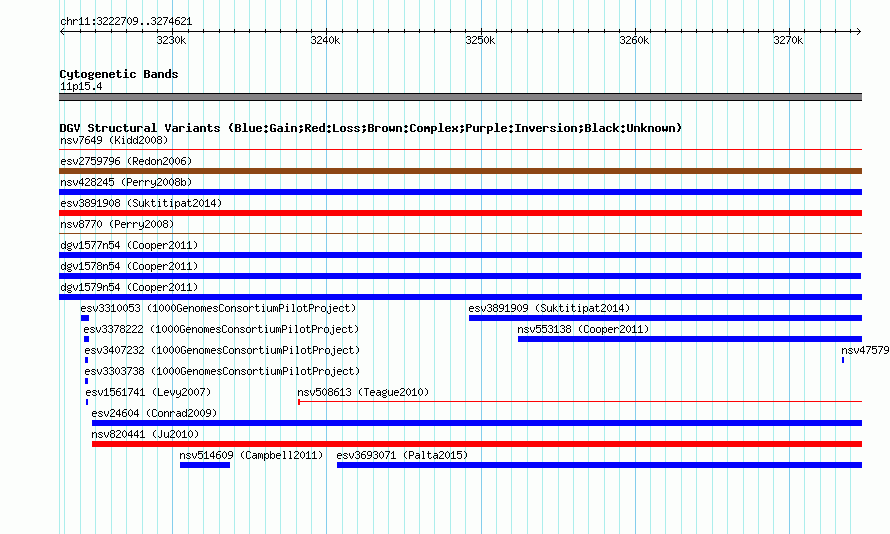Open esv3378222 1000GenomesConsortiumPilotProject label
Image resolution: width=890 pixels, height=534 pixels.
(221, 329)
